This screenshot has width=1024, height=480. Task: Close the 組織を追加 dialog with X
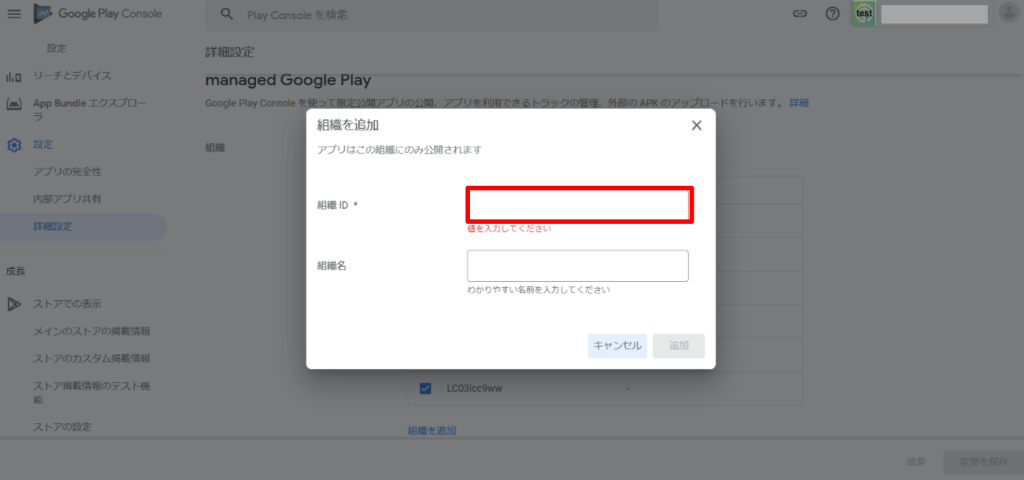(x=696, y=125)
